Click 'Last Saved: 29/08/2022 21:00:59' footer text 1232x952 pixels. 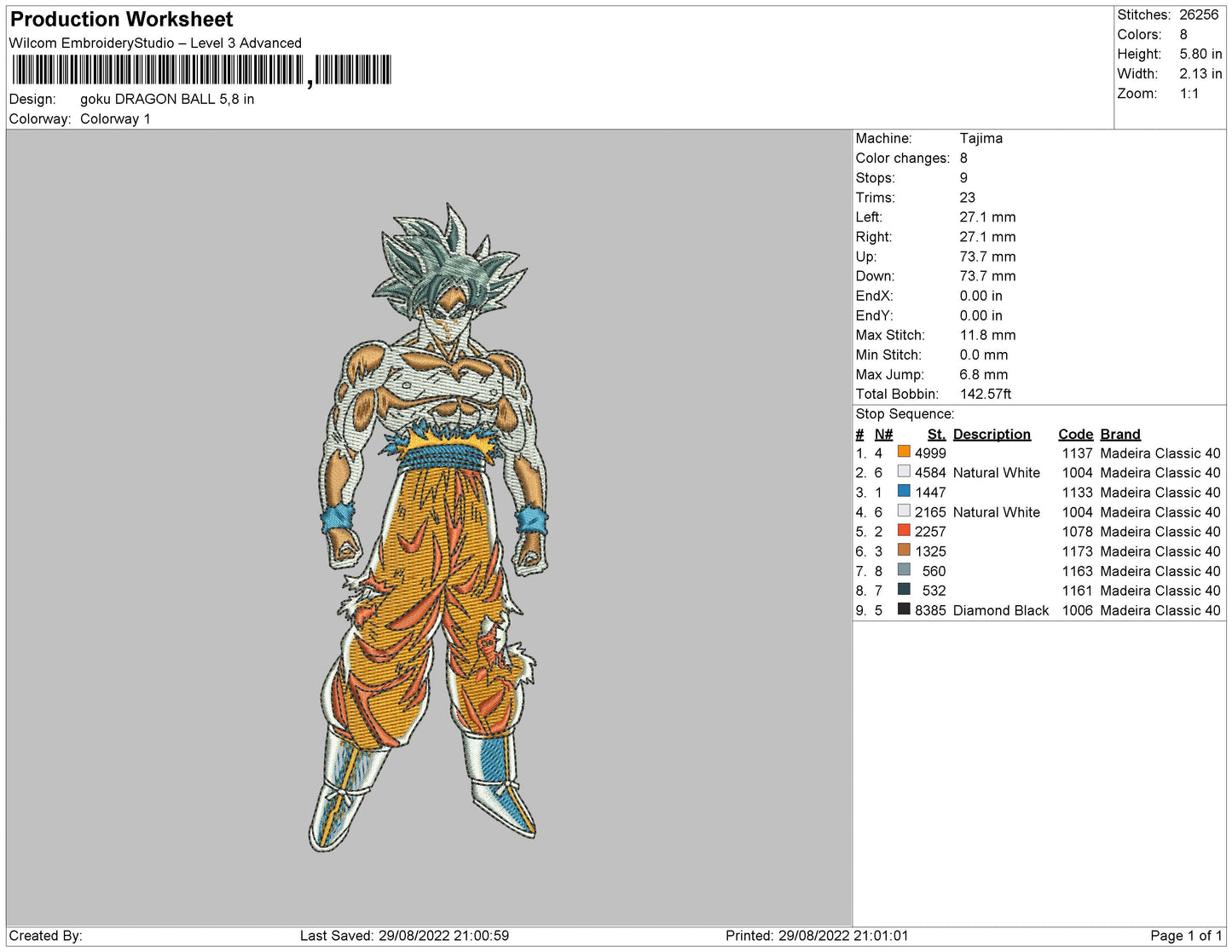coord(404,936)
